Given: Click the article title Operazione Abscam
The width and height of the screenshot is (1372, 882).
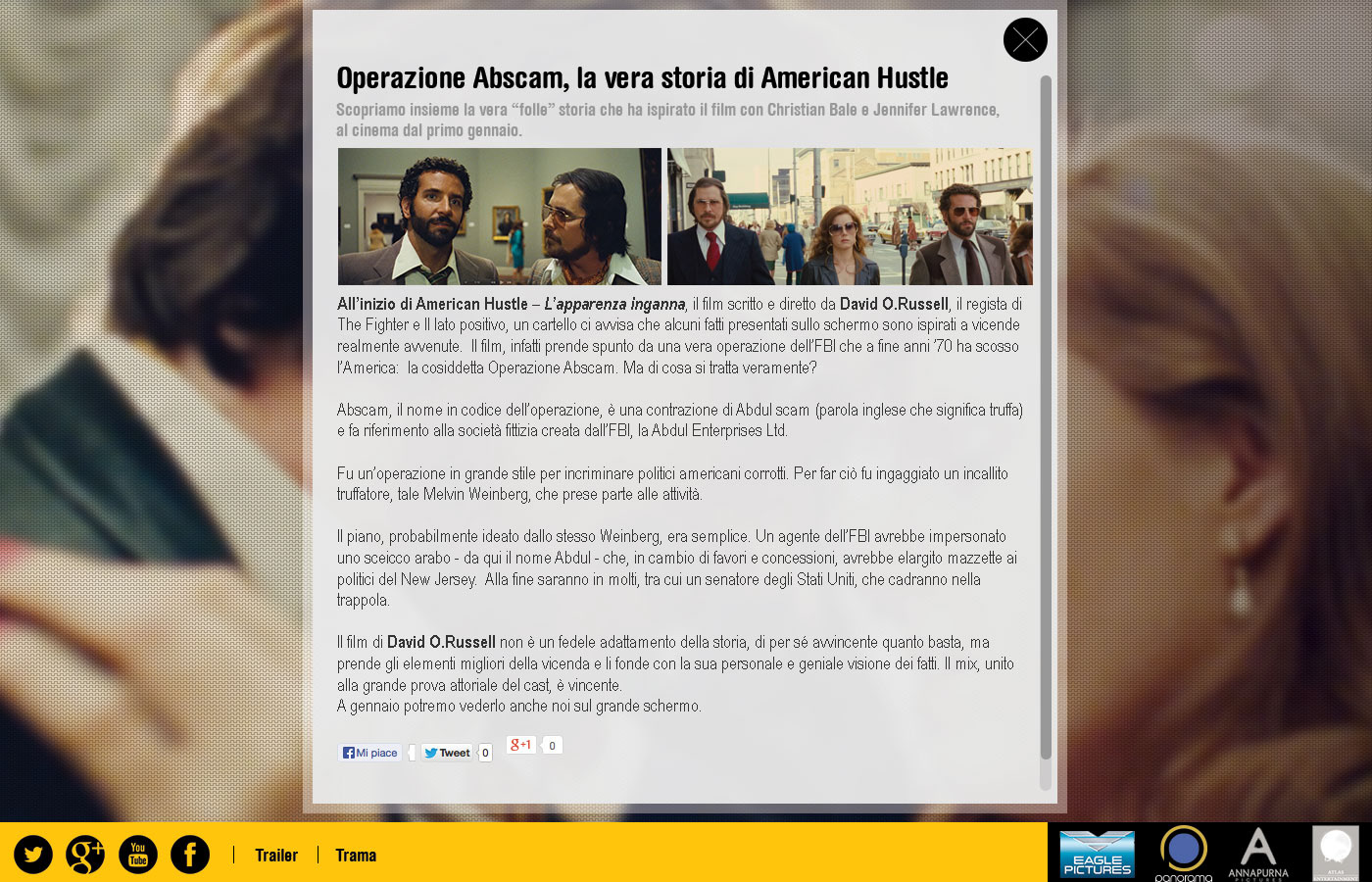Looking at the screenshot, I should point(642,78).
